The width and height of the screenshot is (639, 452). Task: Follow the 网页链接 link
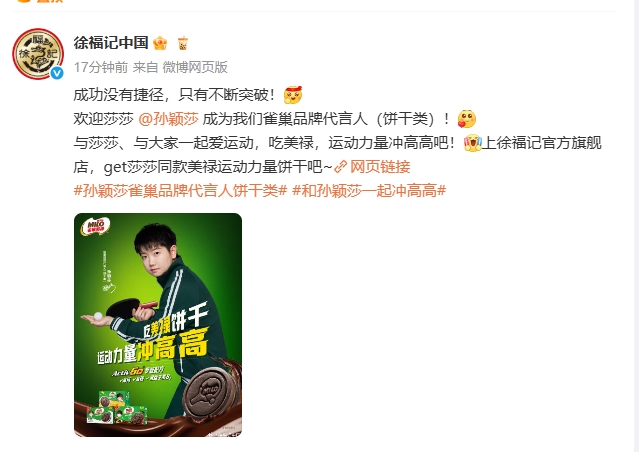click(x=380, y=166)
